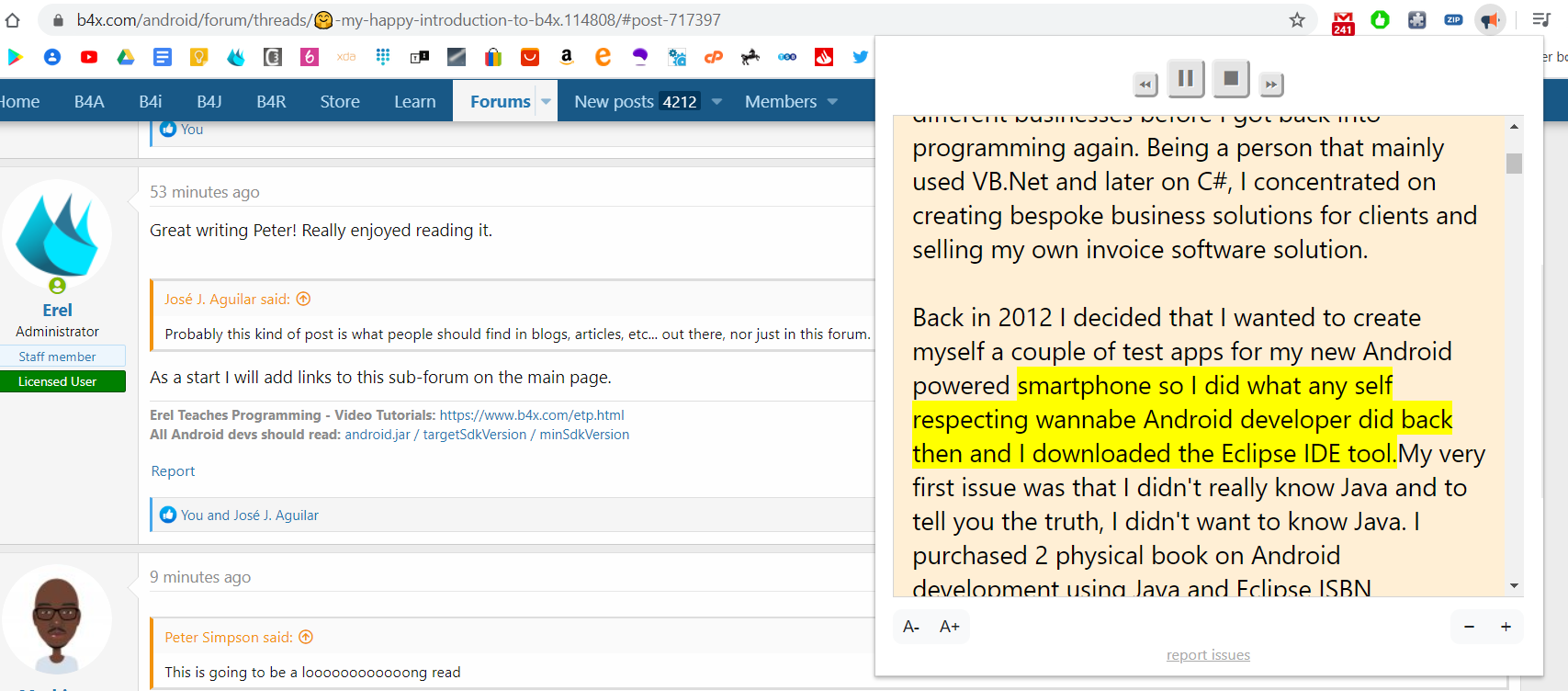View likes by You and José J. Aguilar
The width and height of the screenshot is (1568, 691).
(250, 515)
